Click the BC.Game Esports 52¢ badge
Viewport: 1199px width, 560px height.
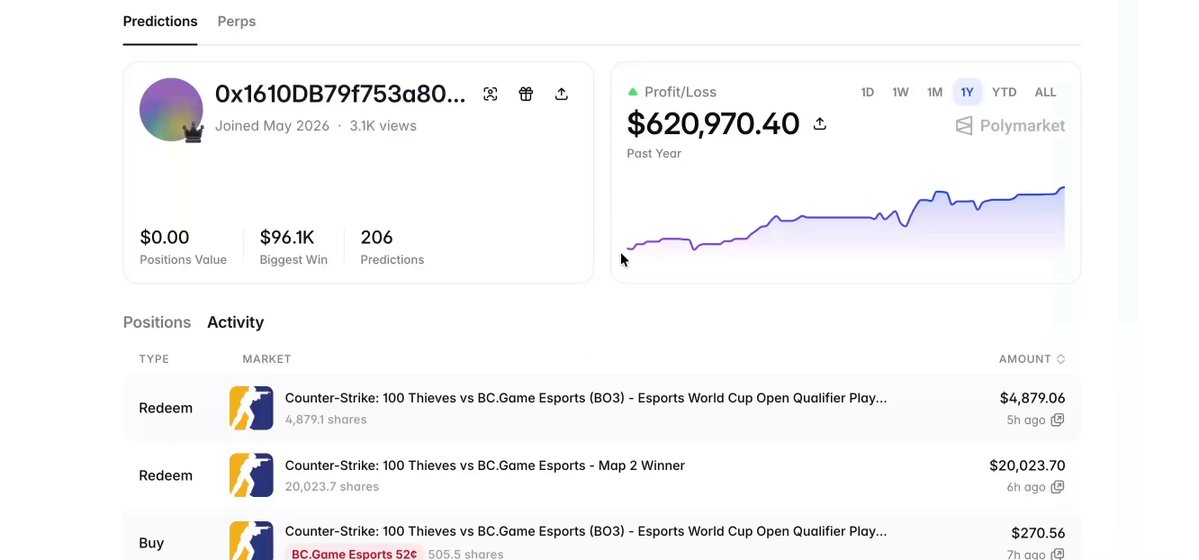354,554
